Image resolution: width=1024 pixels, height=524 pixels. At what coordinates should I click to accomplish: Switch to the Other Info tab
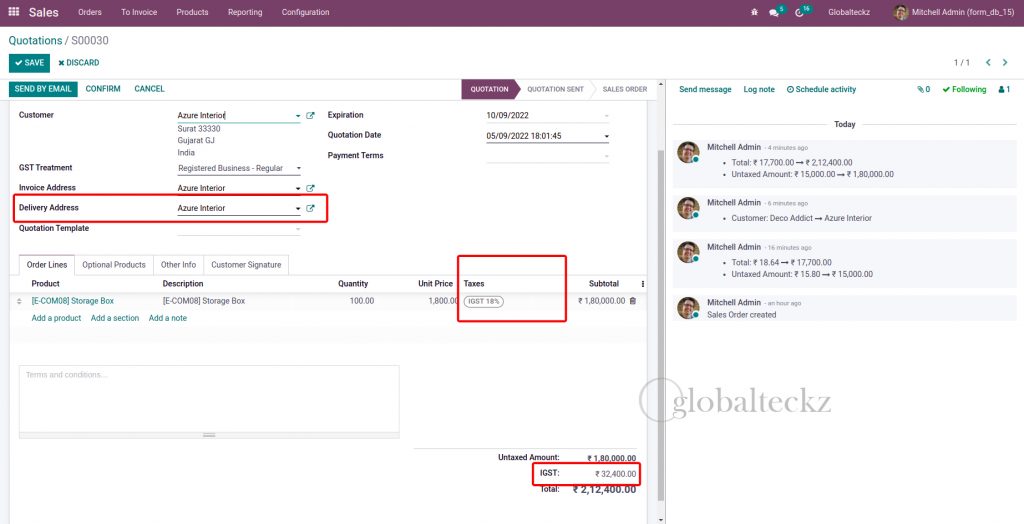(178, 264)
